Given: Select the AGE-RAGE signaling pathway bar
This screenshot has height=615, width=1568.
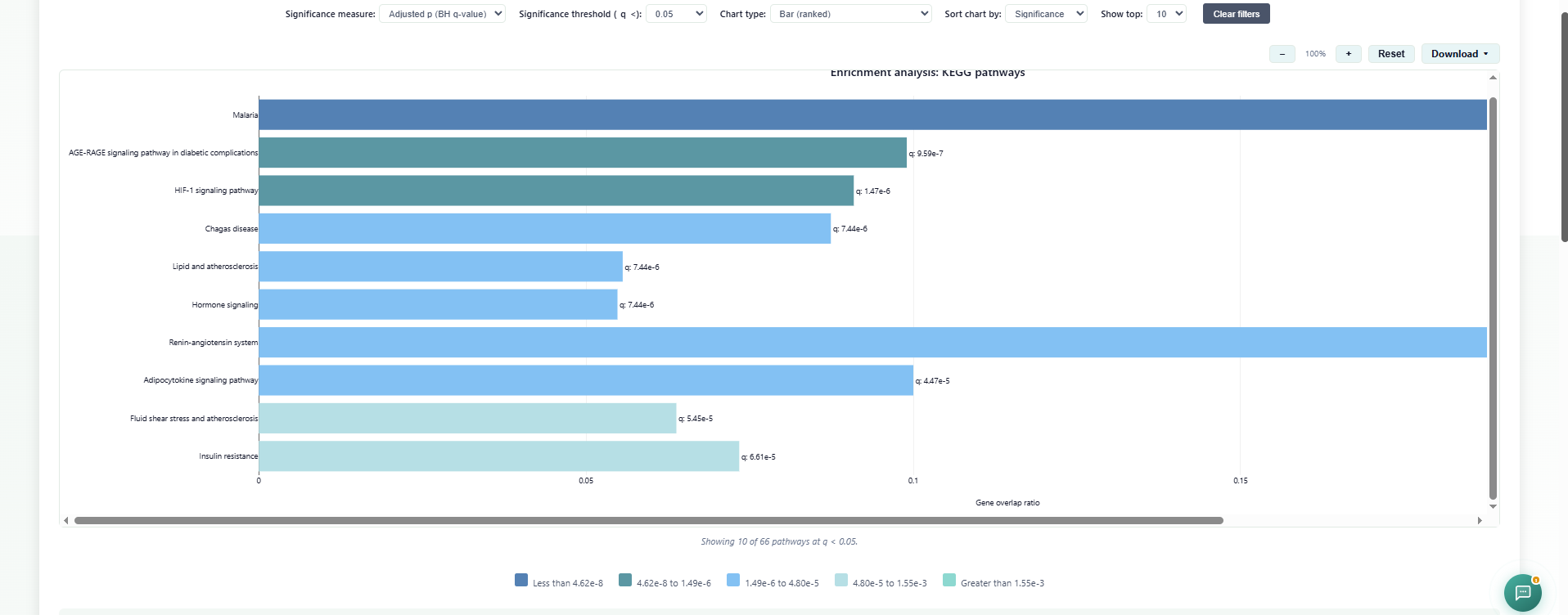Looking at the screenshot, I should click(583, 153).
